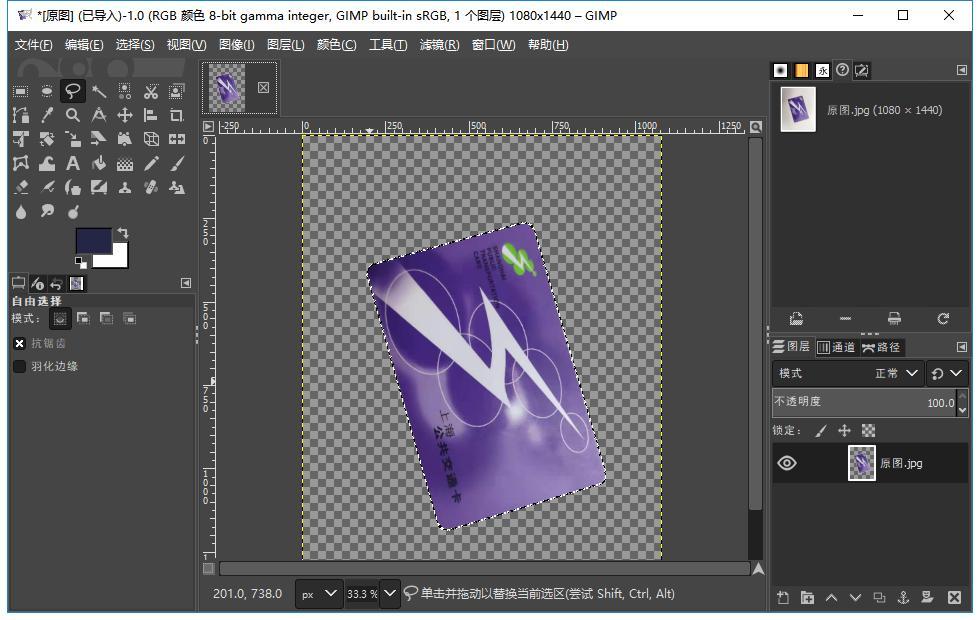Viewport: 980px width, 620px height.
Task: Select the Free Select lasso tool
Action: coord(72,91)
